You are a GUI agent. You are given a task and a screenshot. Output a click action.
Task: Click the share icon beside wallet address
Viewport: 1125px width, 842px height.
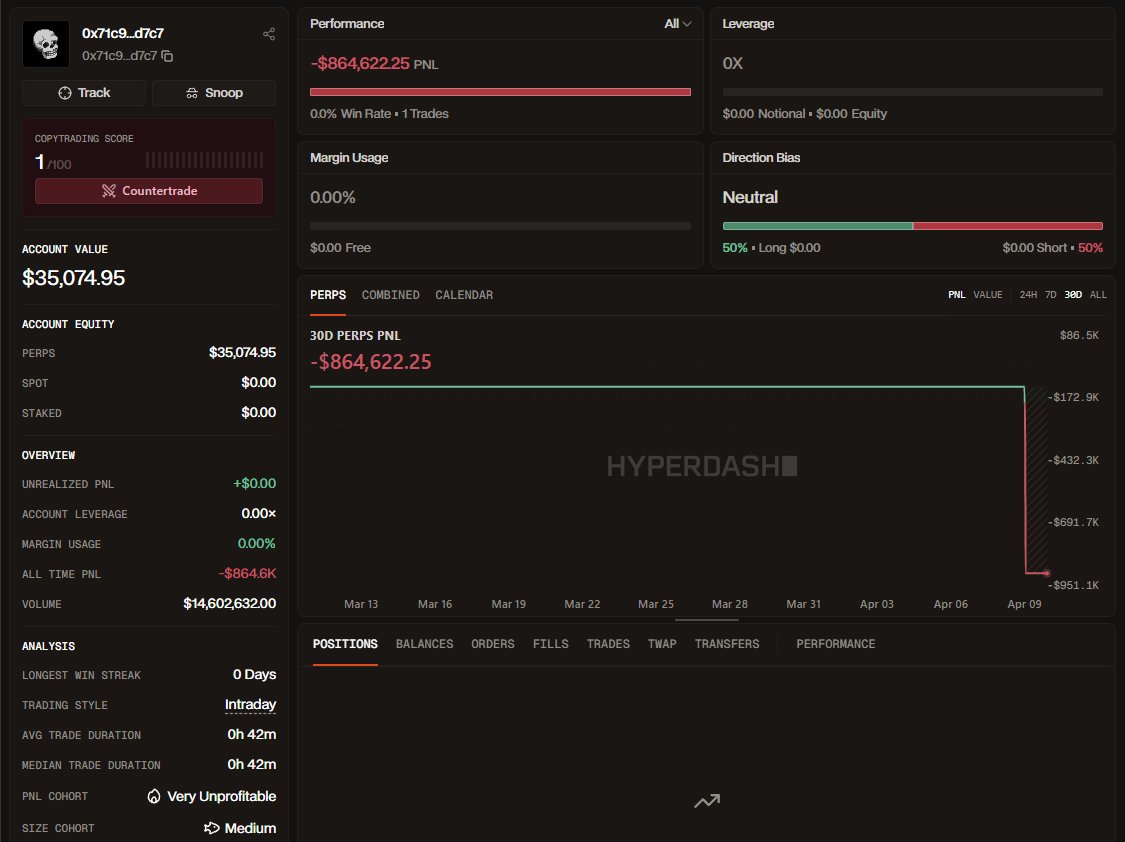[x=269, y=35]
